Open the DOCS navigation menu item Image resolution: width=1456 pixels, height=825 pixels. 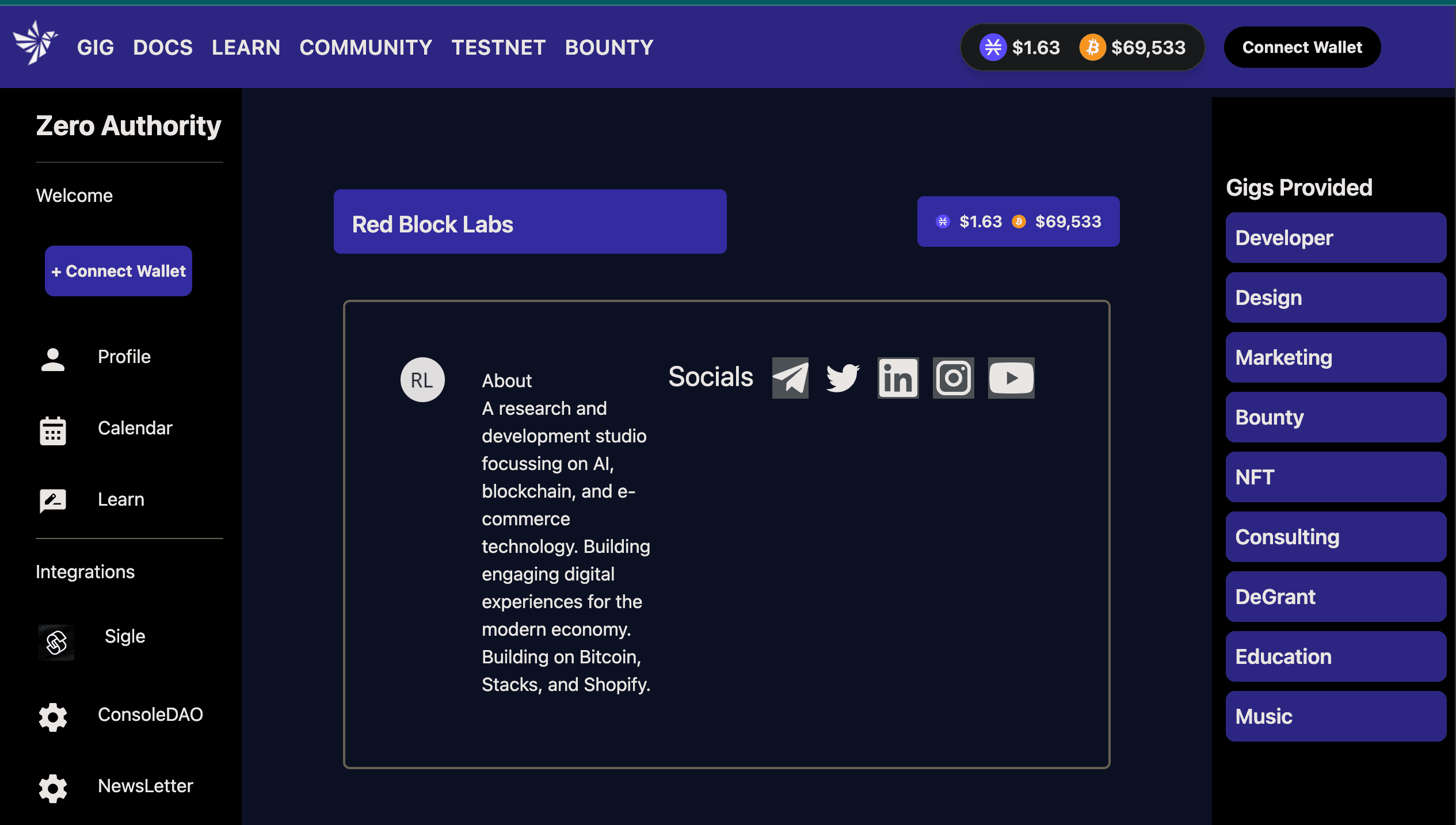[x=163, y=47]
